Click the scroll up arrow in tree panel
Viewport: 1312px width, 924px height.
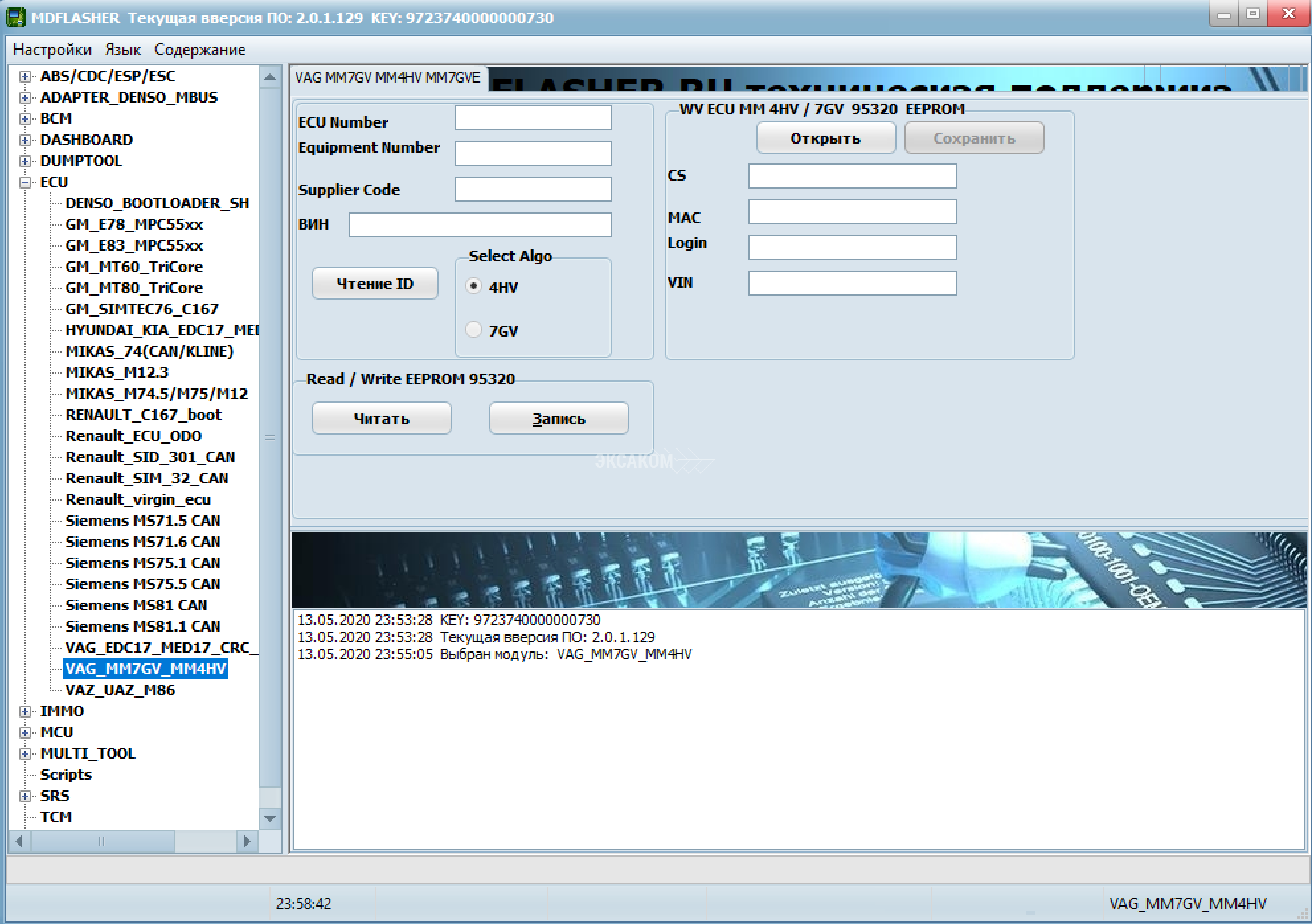tap(270, 77)
